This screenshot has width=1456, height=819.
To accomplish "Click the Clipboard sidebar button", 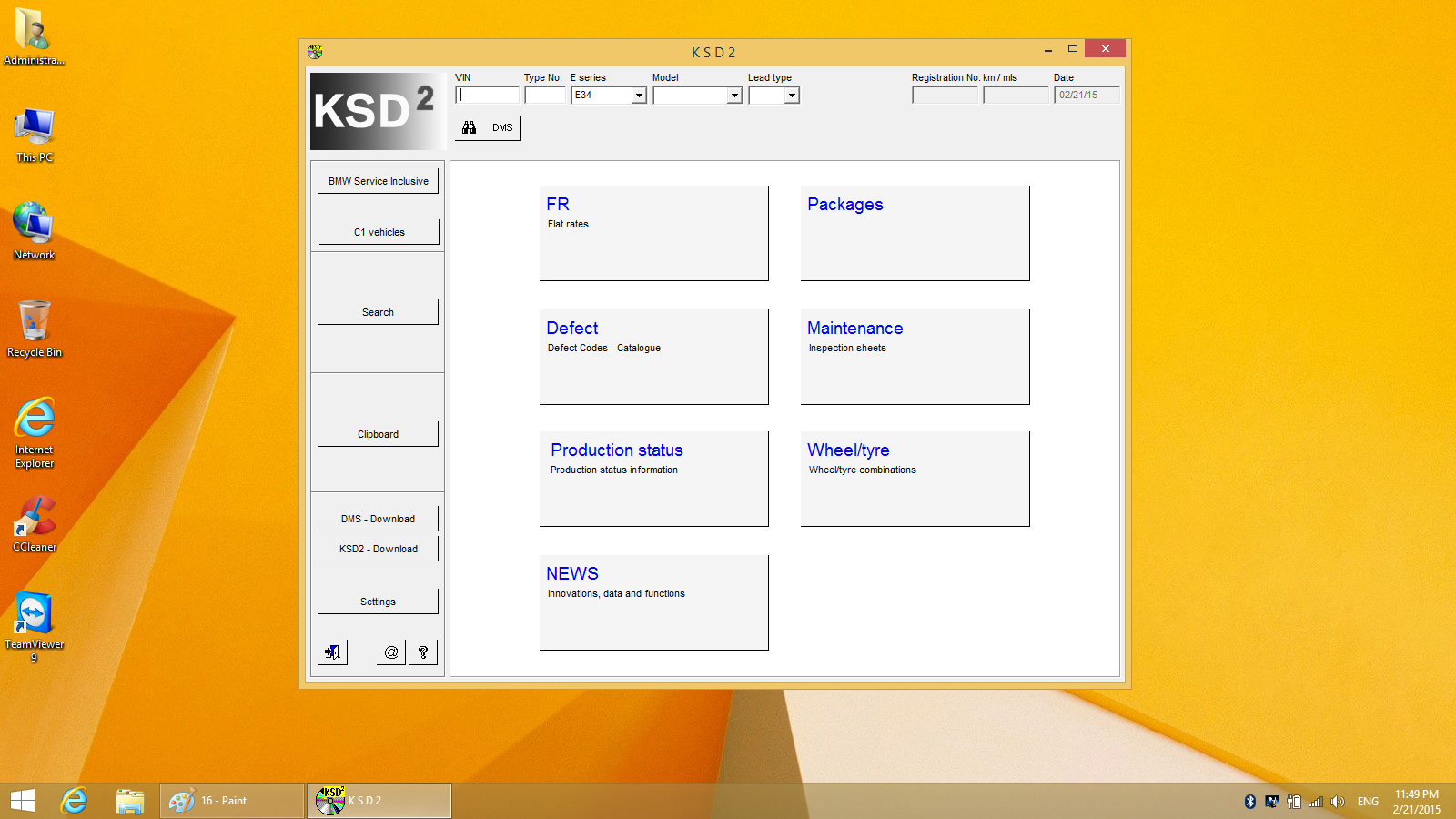I will pos(379,434).
